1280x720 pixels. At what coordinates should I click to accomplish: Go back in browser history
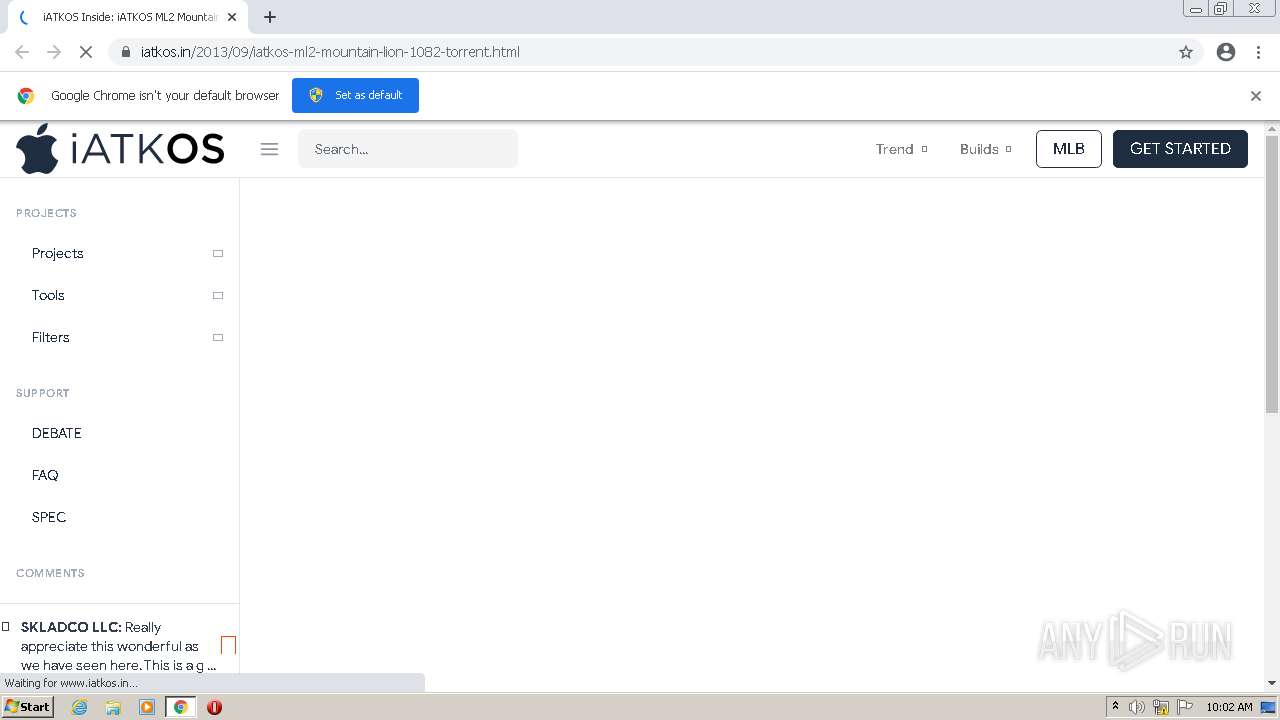point(22,52)
